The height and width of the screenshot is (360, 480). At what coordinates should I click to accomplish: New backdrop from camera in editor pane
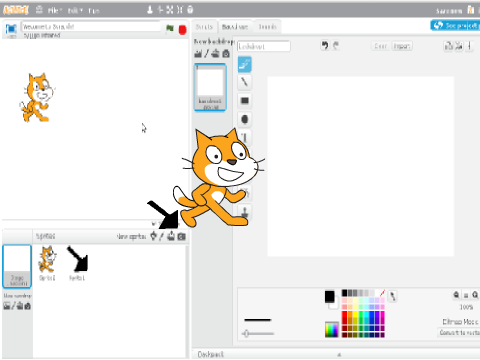(226, 53)
